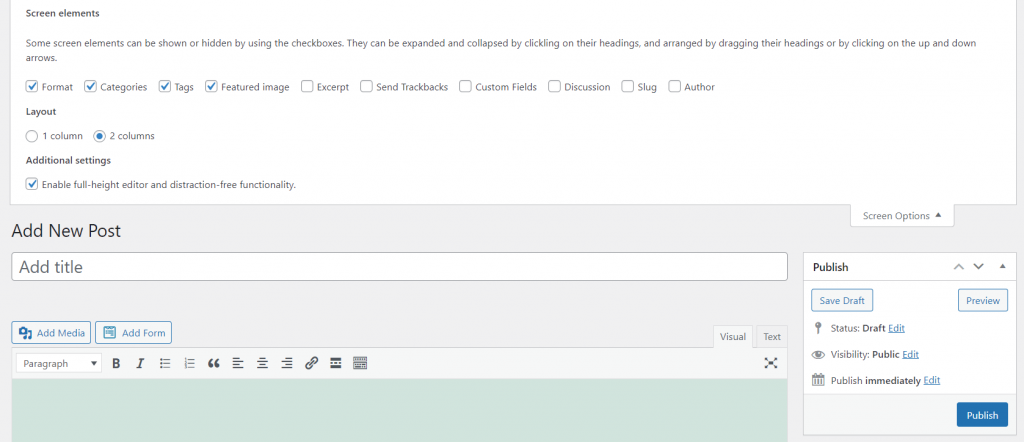Toggle bold formatting in editor toolbar
Viewport: 1024px width, 442px height.
(x=116, y=363)
